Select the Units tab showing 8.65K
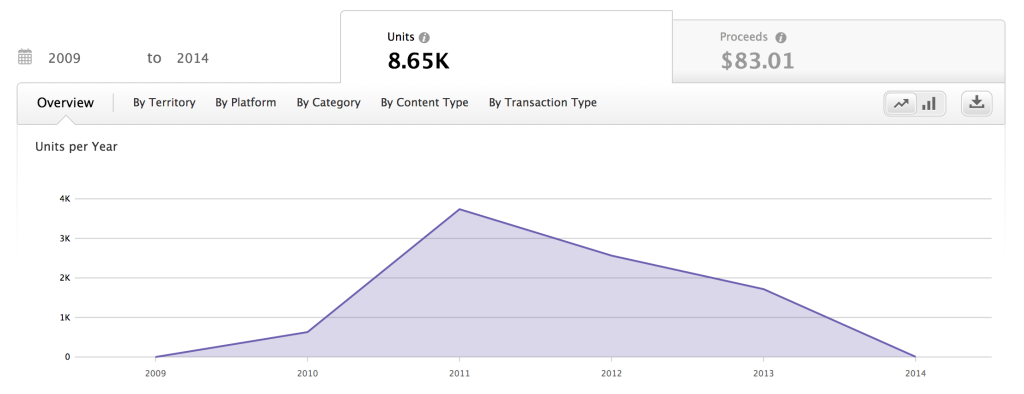The image size is (1024, 394). [x=506, y=47]
